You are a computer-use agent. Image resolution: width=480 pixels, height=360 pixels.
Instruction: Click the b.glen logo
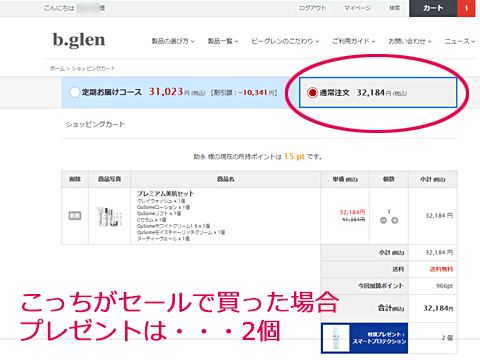[x=79, y=40]
